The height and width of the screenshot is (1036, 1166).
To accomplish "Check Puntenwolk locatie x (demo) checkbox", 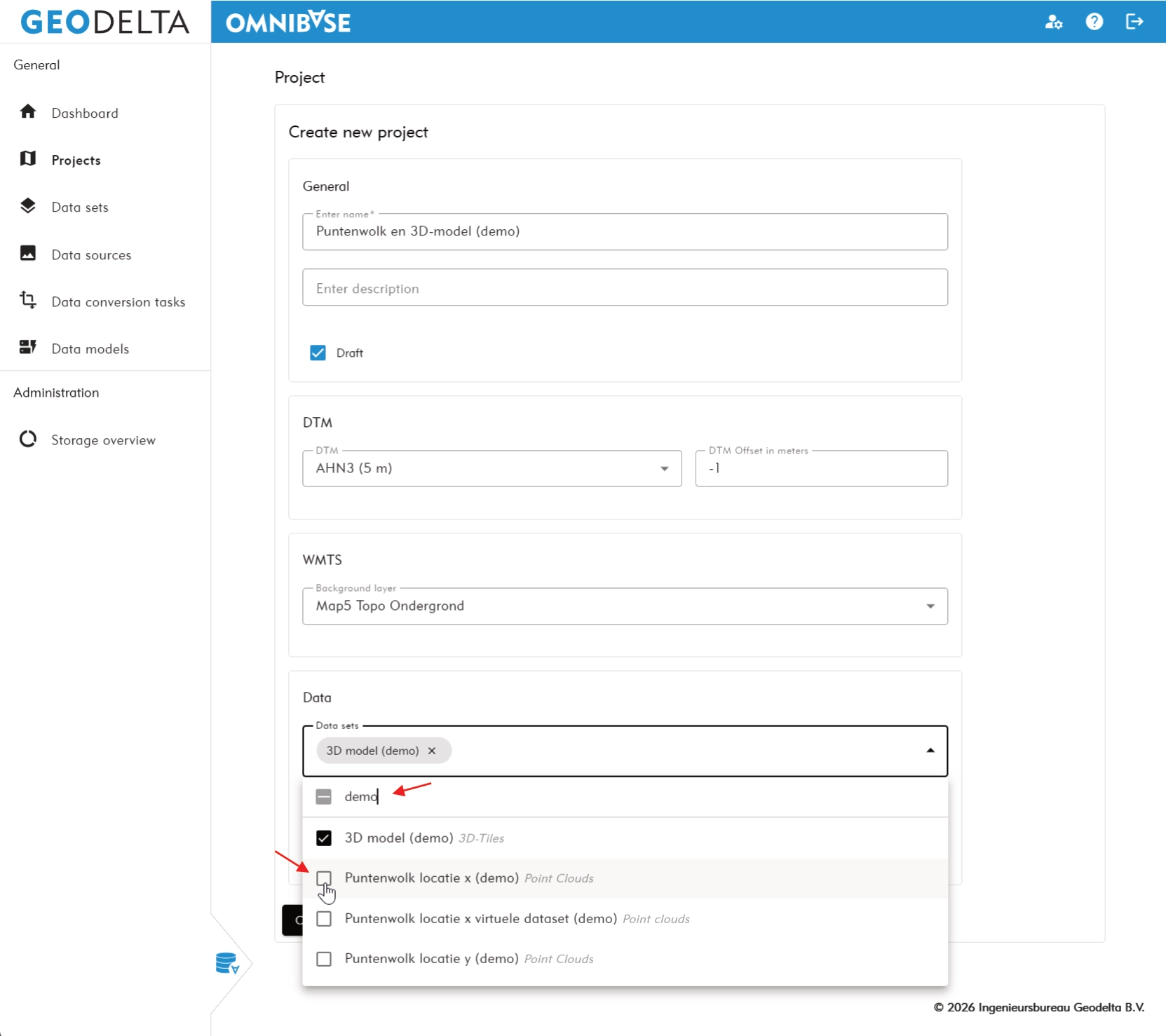I will coord(324,878).
